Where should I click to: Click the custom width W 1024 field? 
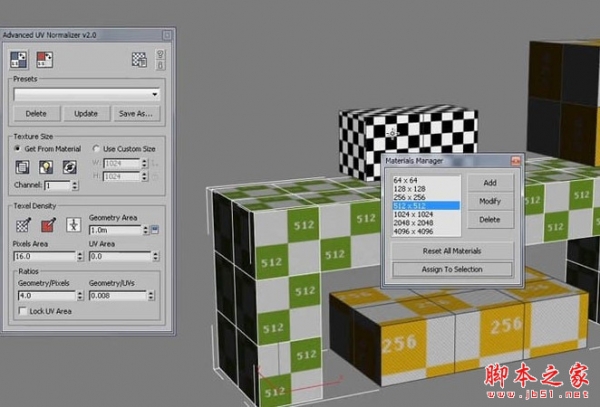tap(122, 163)
